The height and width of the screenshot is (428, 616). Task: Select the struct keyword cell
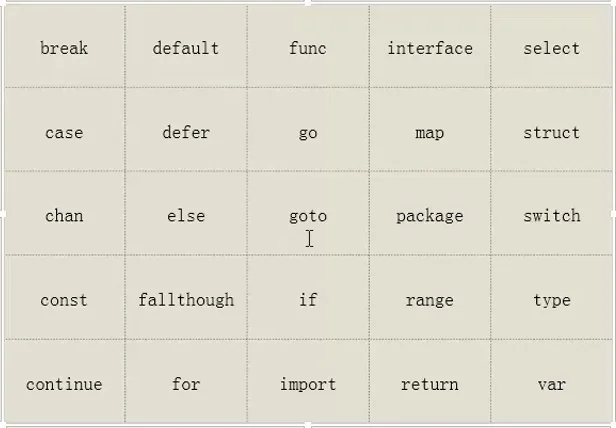[x=552, y=129]
